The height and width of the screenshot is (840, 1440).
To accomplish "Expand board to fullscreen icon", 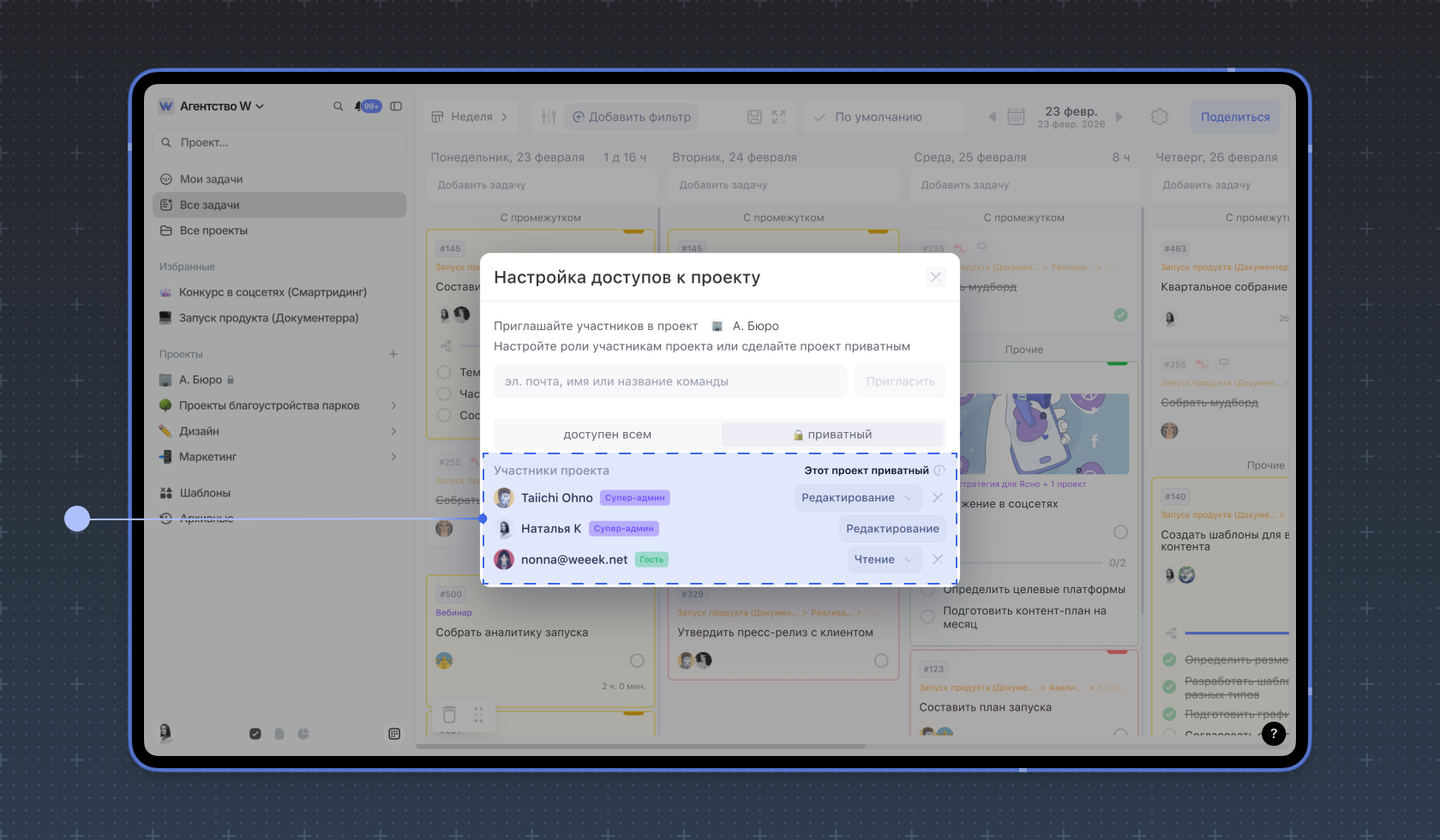I will (778, 117).
